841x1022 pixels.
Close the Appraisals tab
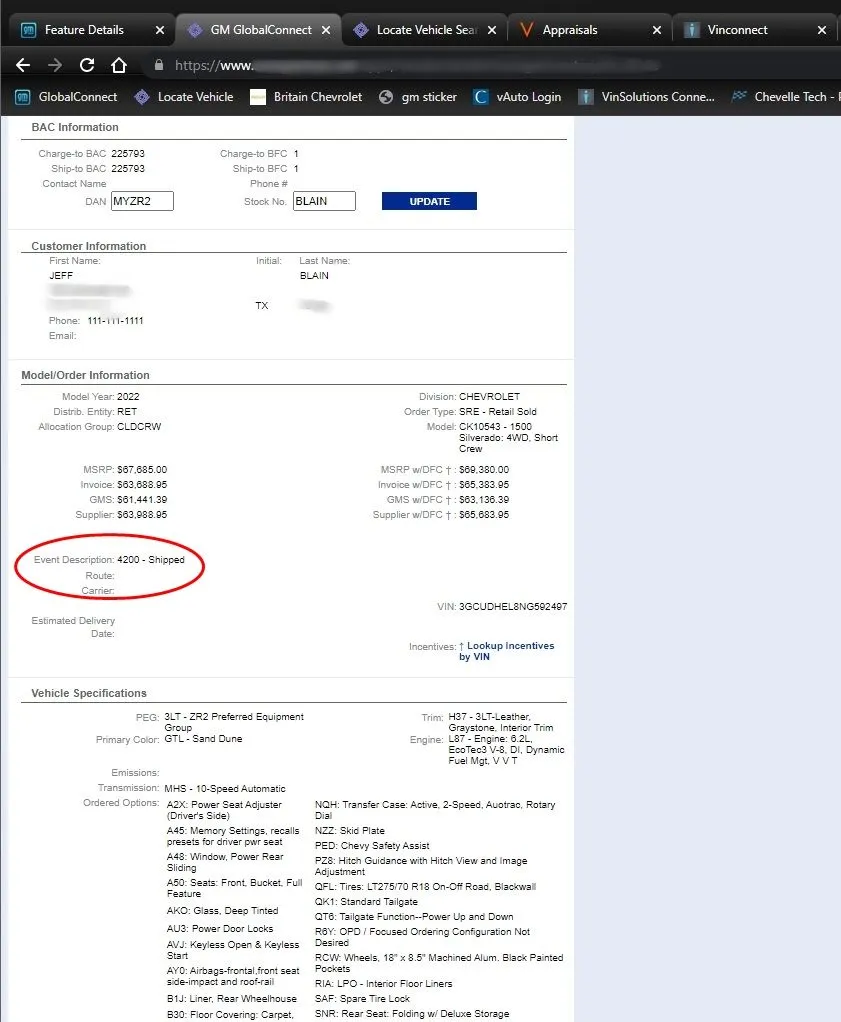pos(657,30)
